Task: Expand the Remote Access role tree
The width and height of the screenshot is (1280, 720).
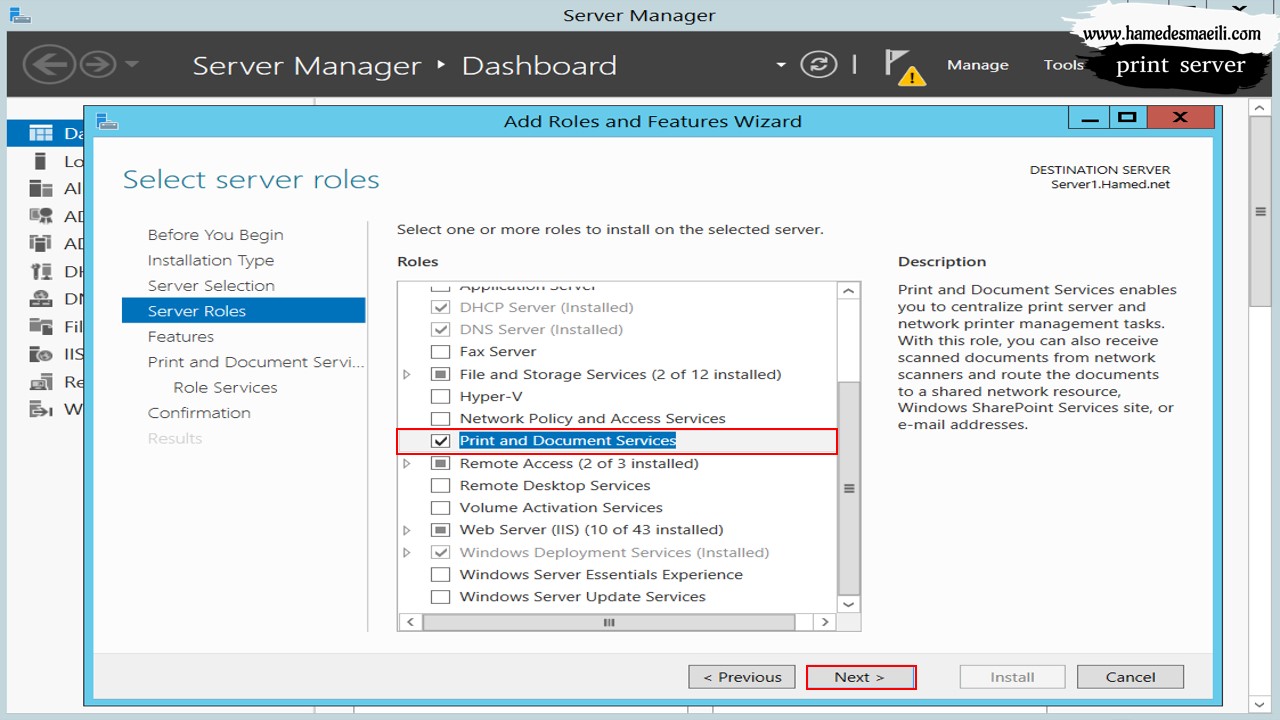Action: 407,463
